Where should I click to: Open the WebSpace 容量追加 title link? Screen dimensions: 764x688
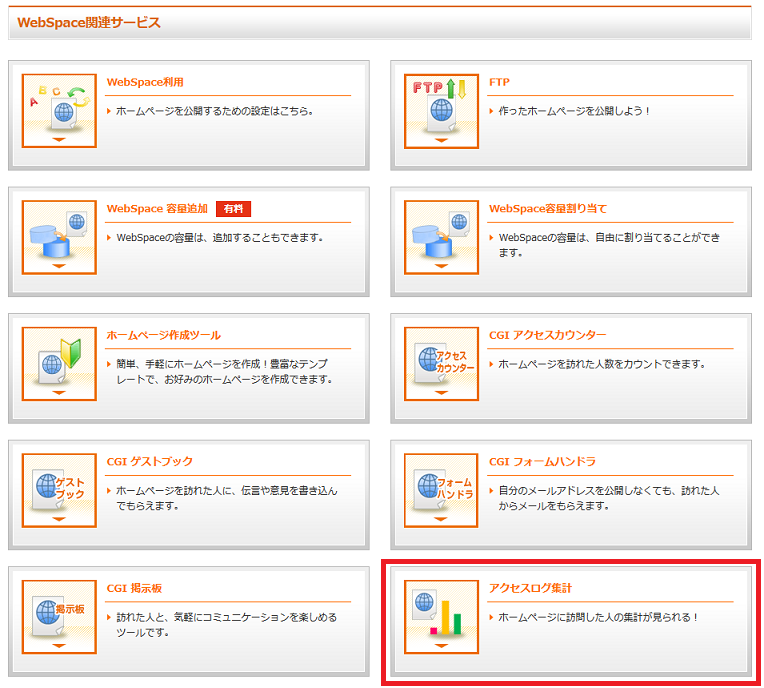[157, 209]
